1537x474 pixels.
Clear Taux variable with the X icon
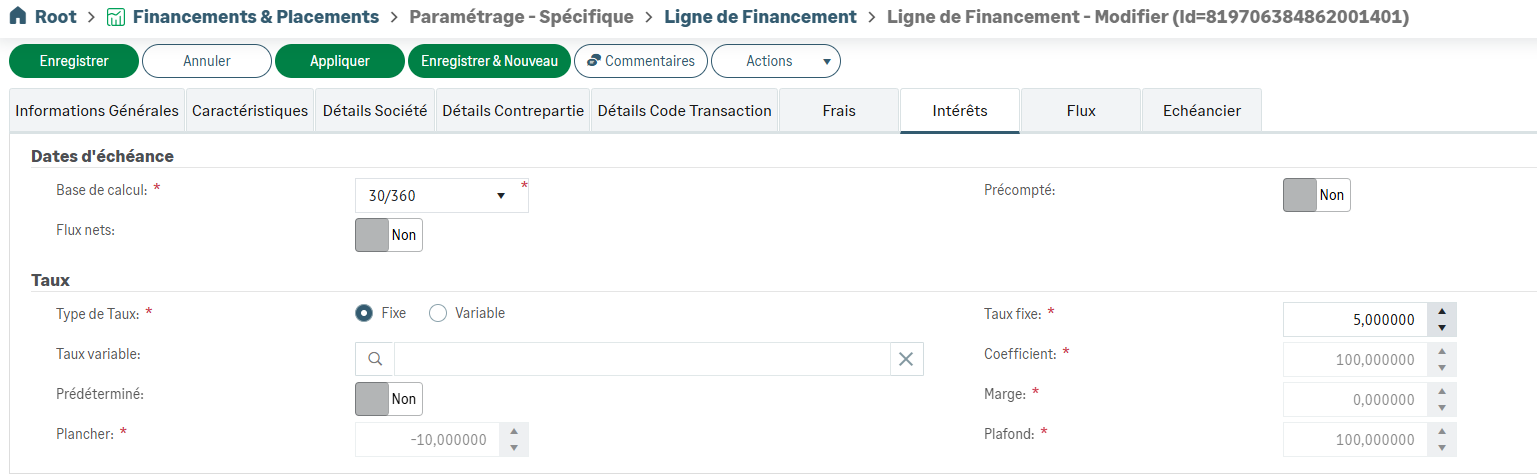pos(906,359)
